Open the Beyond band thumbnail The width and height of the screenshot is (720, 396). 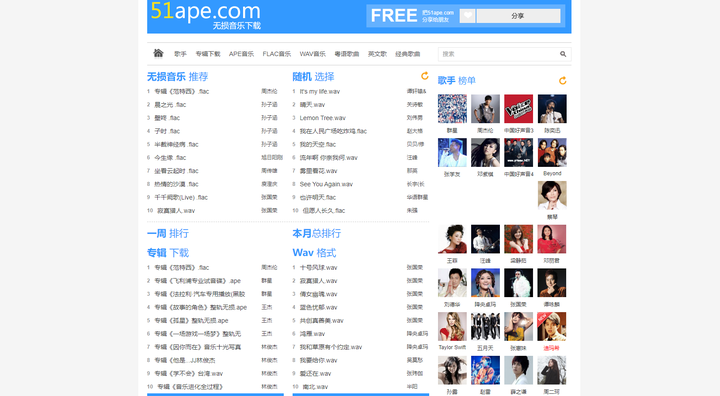[552, 152]
